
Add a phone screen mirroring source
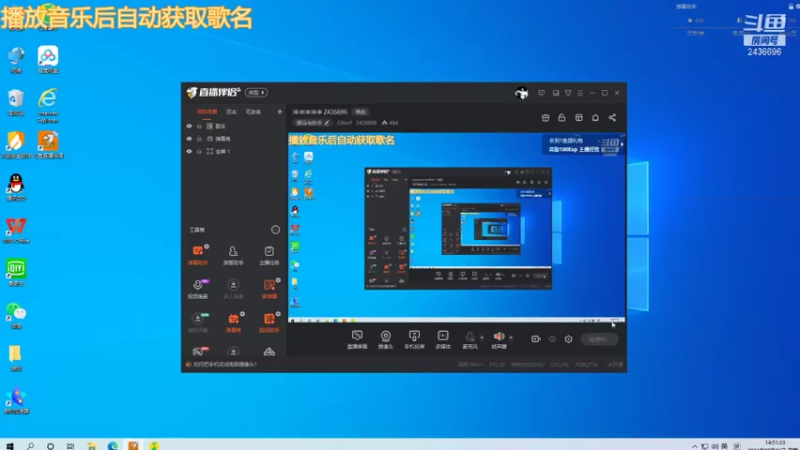[x=414, y=339]
